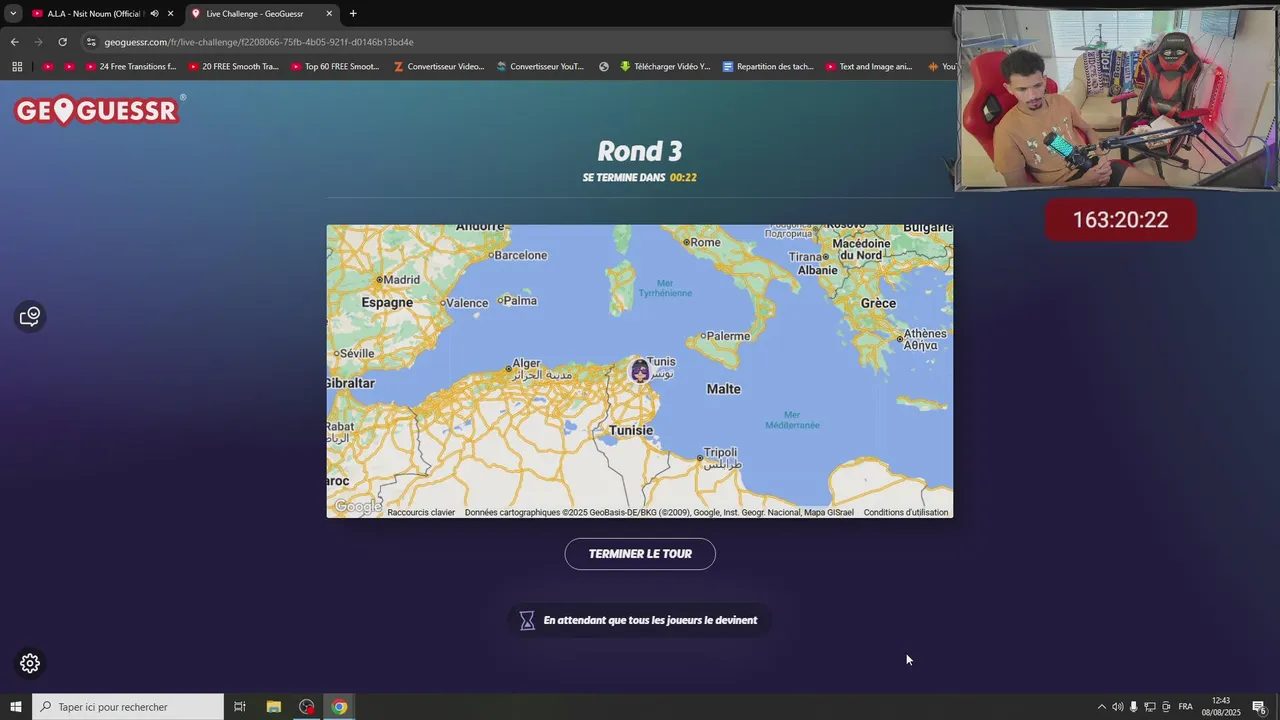Click the webcam video overlay
The image size is (1280, 720).
[1116, 98]
